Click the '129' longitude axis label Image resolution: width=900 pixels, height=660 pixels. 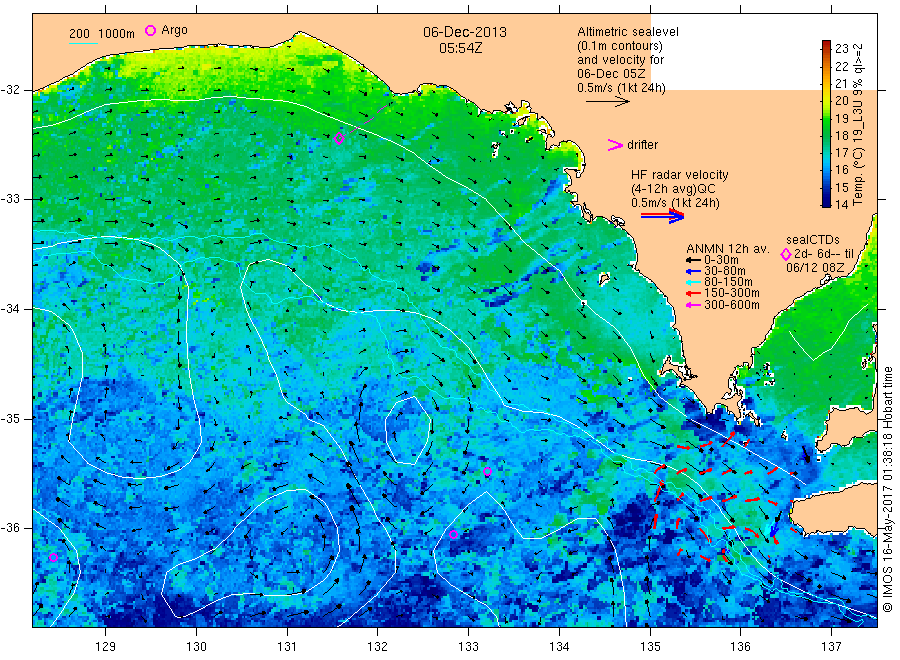106,647
